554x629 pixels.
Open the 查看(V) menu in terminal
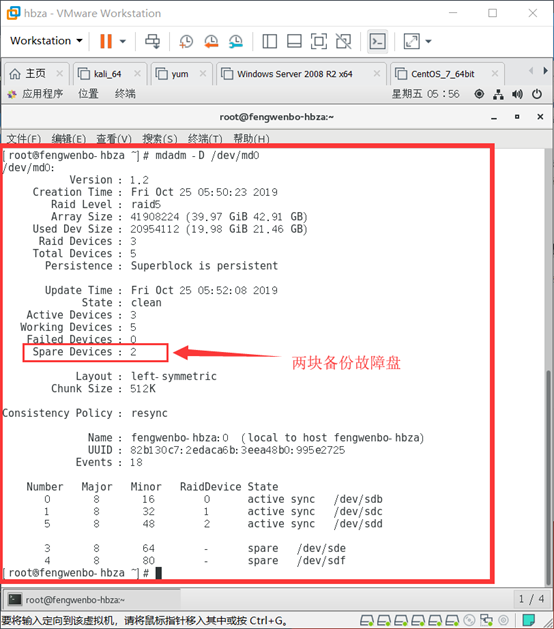click(x=114, y=139)
